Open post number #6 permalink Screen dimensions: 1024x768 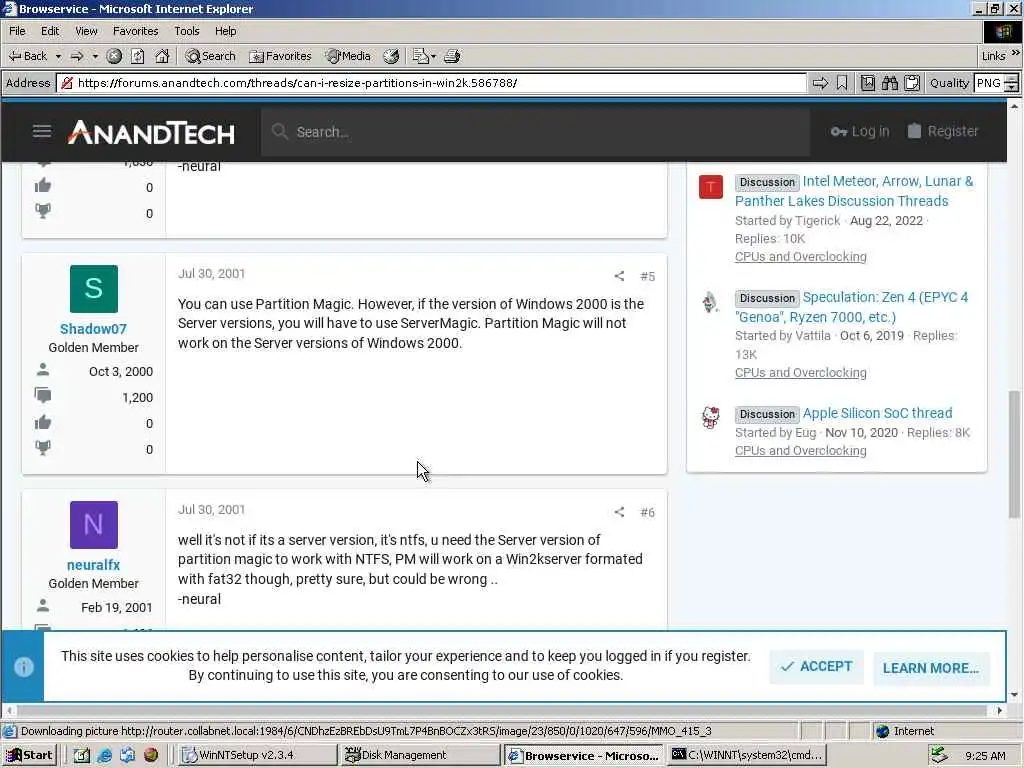tap(647, 512)
